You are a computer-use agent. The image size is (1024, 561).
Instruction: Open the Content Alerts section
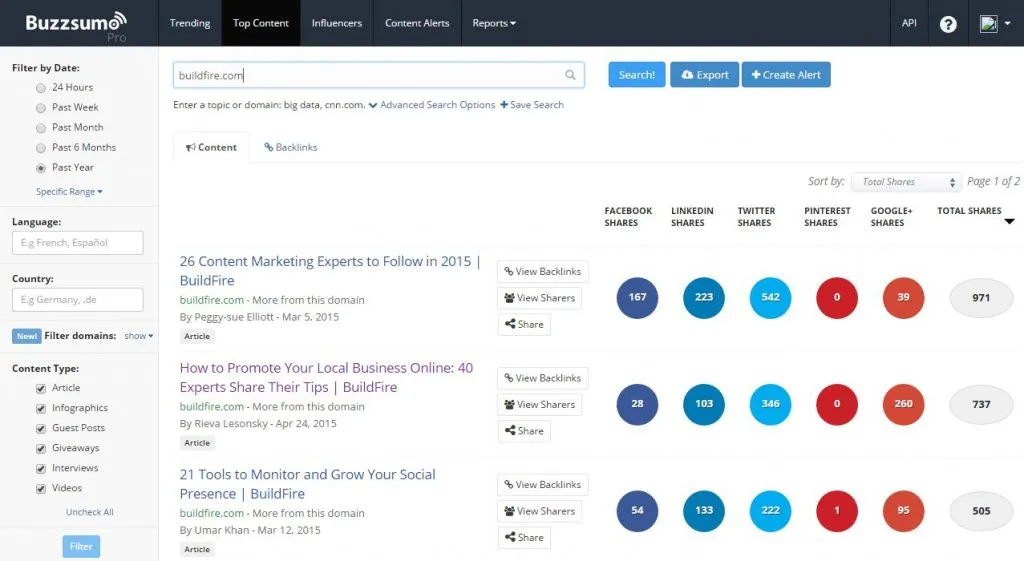[x=417, y=23]
